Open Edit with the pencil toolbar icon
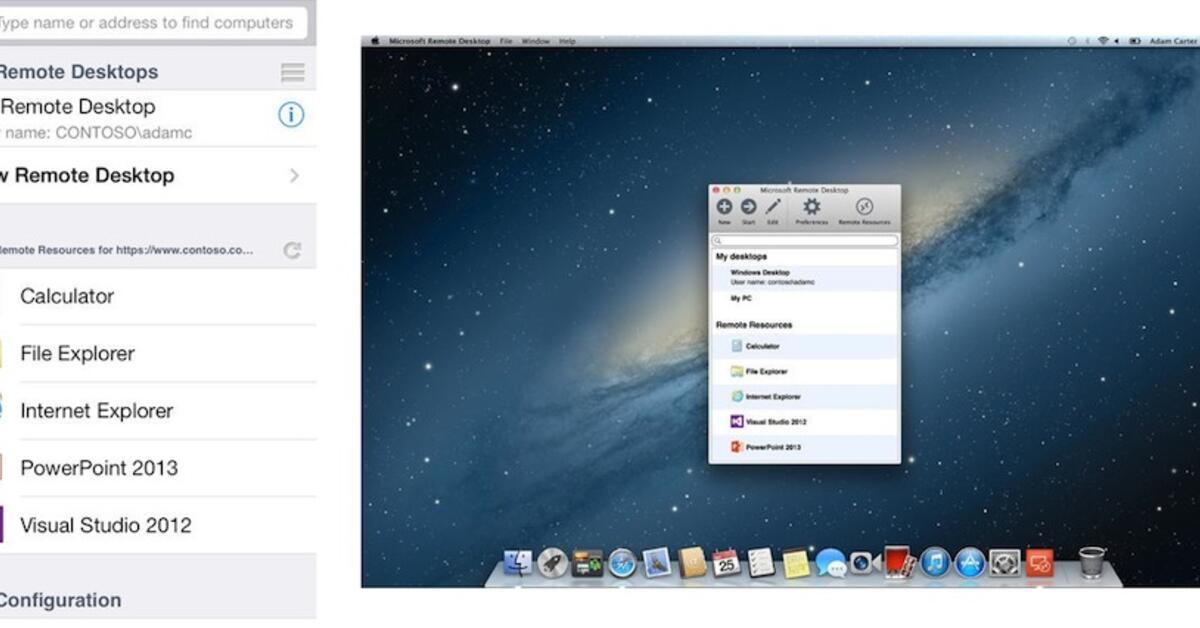This screenshot has width=1200, height=628. pyautogui.click(x=772, y=207)
